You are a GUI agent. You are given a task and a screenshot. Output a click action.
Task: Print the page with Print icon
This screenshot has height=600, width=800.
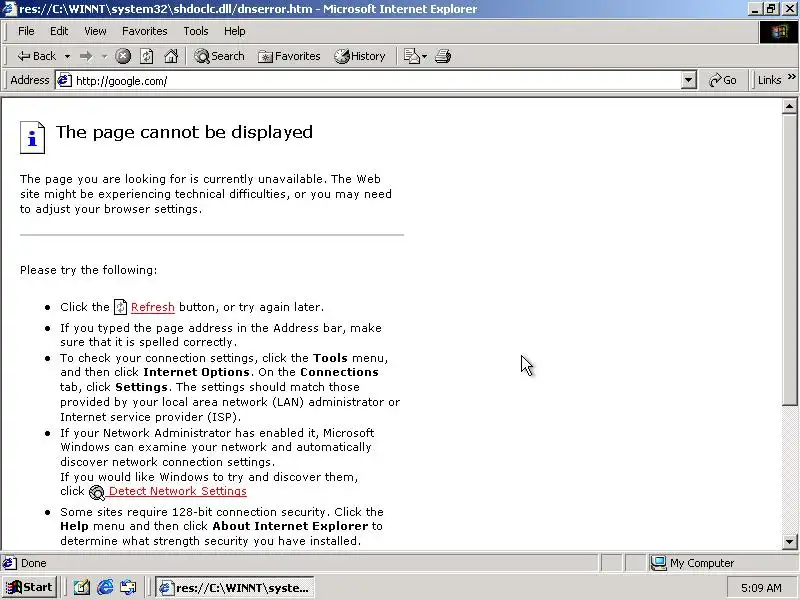coord(443,56)
